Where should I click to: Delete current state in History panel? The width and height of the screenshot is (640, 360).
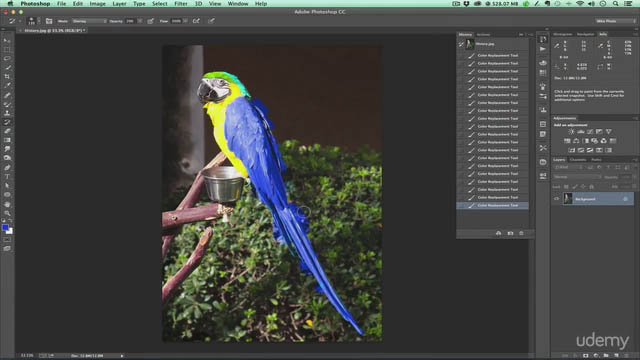coord(521,233)
